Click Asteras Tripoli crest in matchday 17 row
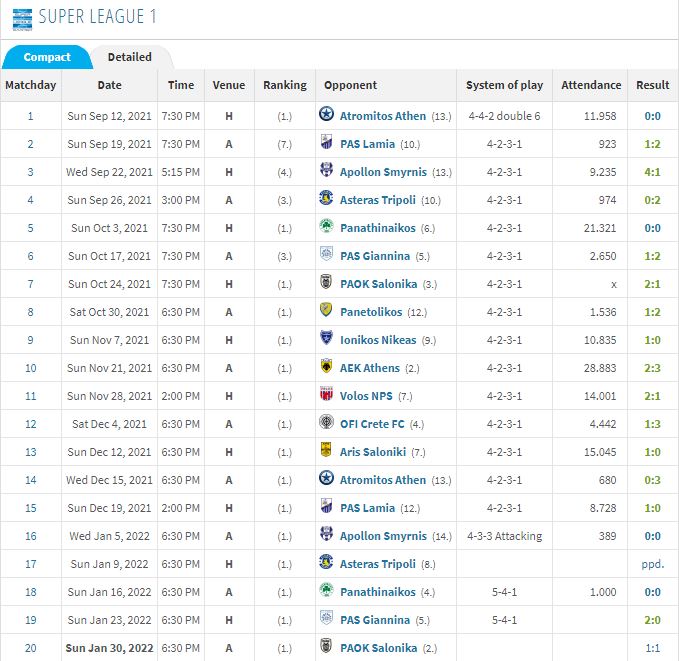Viewport: 679px width, 661px height. click(326, 562)
